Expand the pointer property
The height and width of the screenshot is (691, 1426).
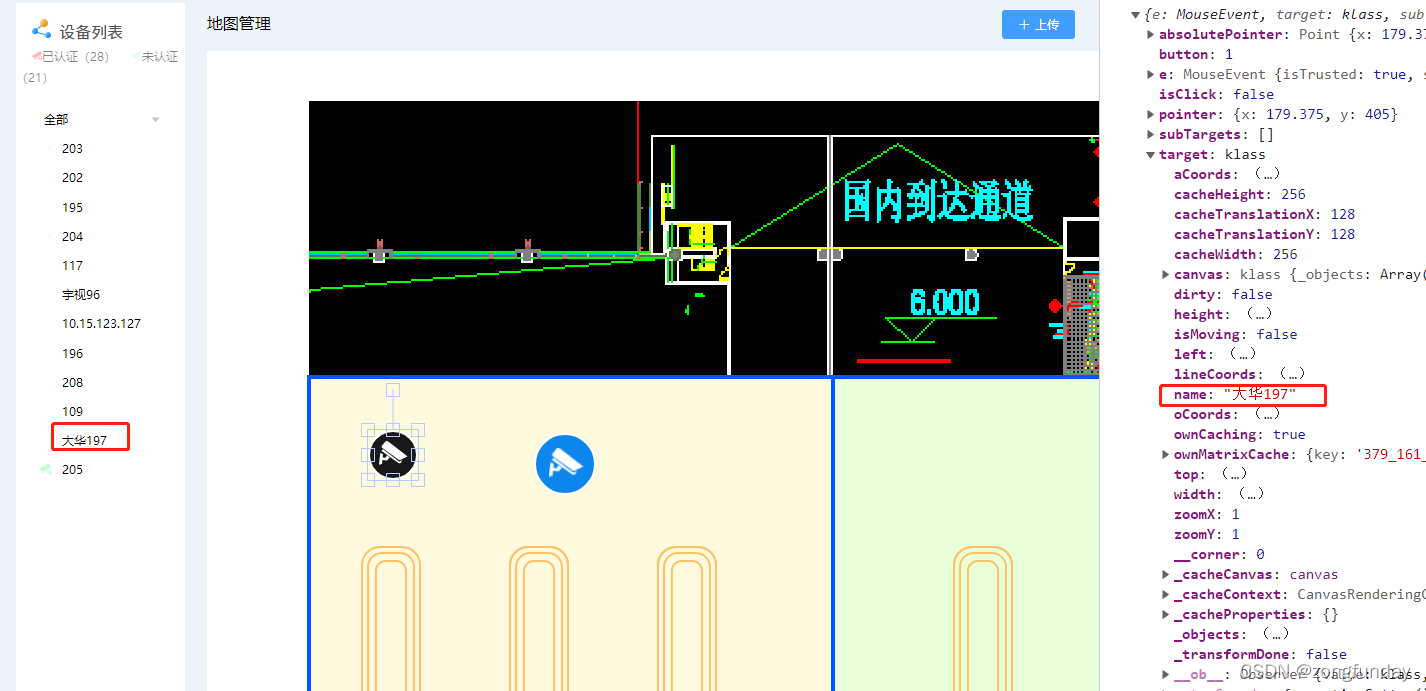click(x=1151, y=114)
